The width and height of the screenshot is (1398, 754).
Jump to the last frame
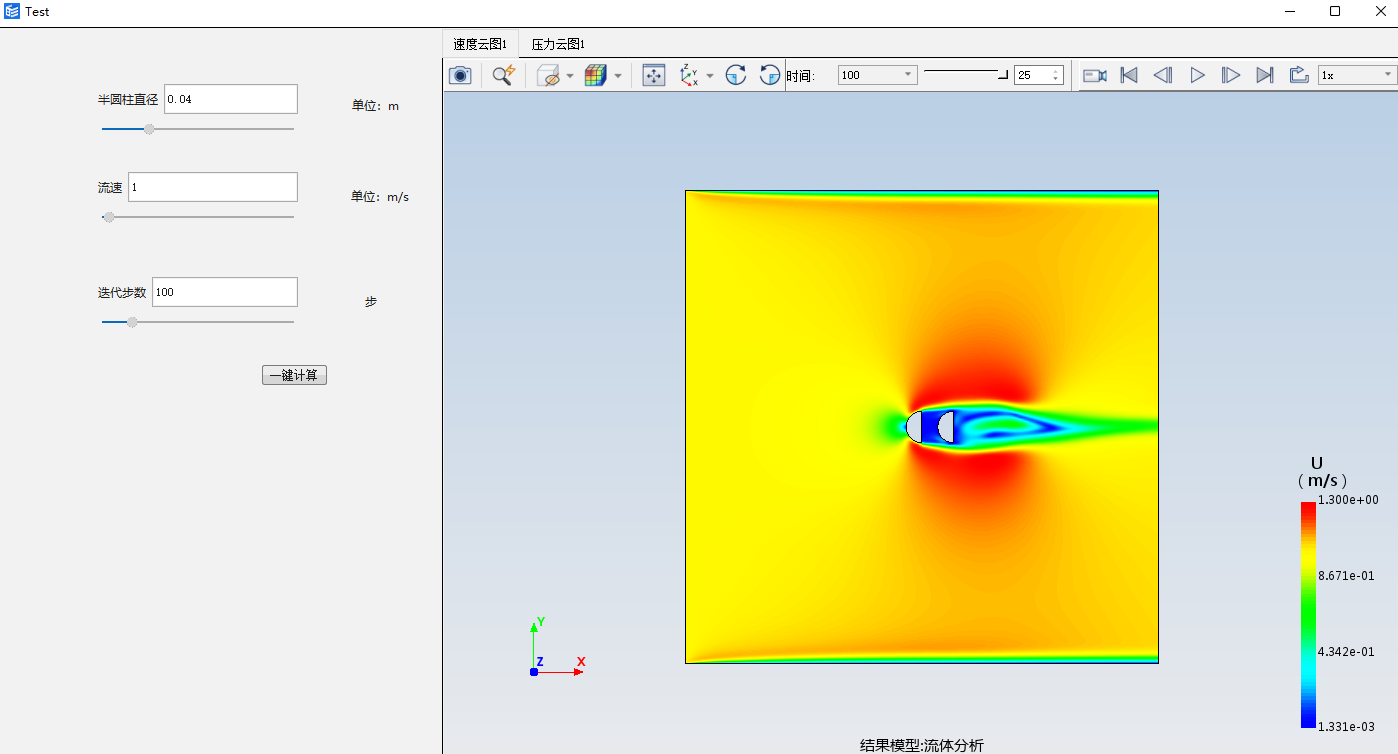click(1265, 75)
